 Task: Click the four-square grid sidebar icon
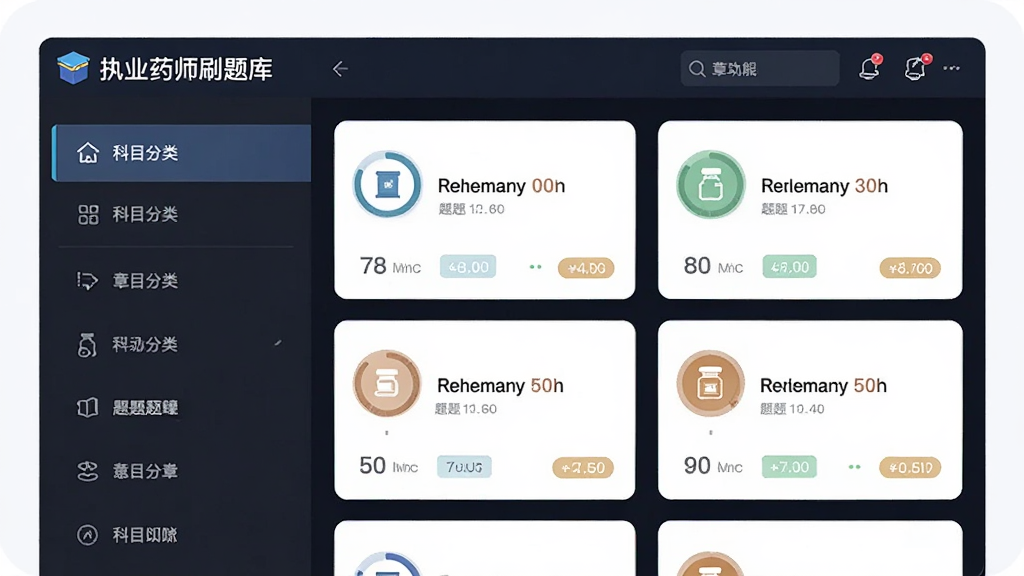click(x=88, y=214)
